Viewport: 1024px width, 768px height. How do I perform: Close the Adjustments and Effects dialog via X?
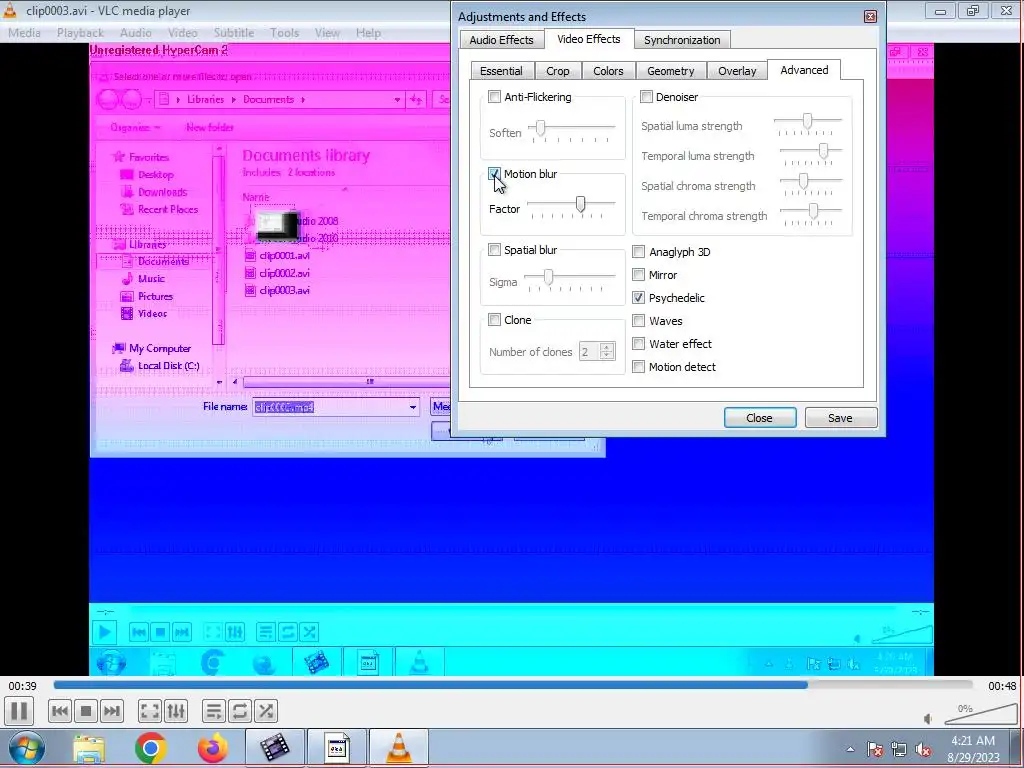point(871,16)
